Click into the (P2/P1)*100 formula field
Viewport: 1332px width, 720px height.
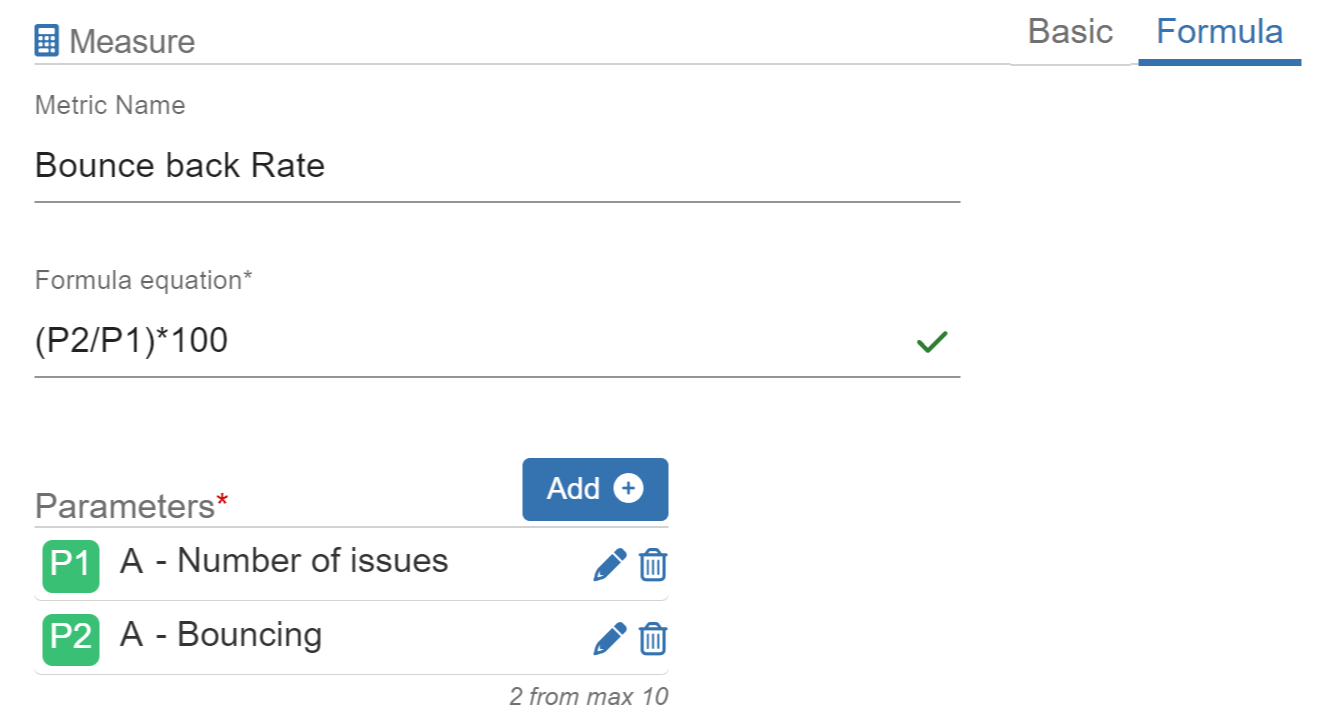pyautogui.click(x=470, y=342)
